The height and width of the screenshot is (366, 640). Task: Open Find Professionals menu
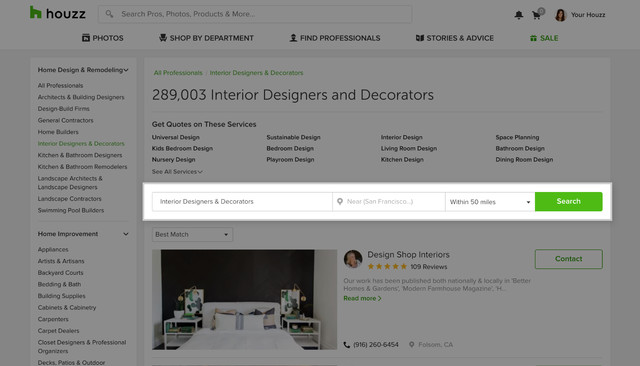point(335,38)
